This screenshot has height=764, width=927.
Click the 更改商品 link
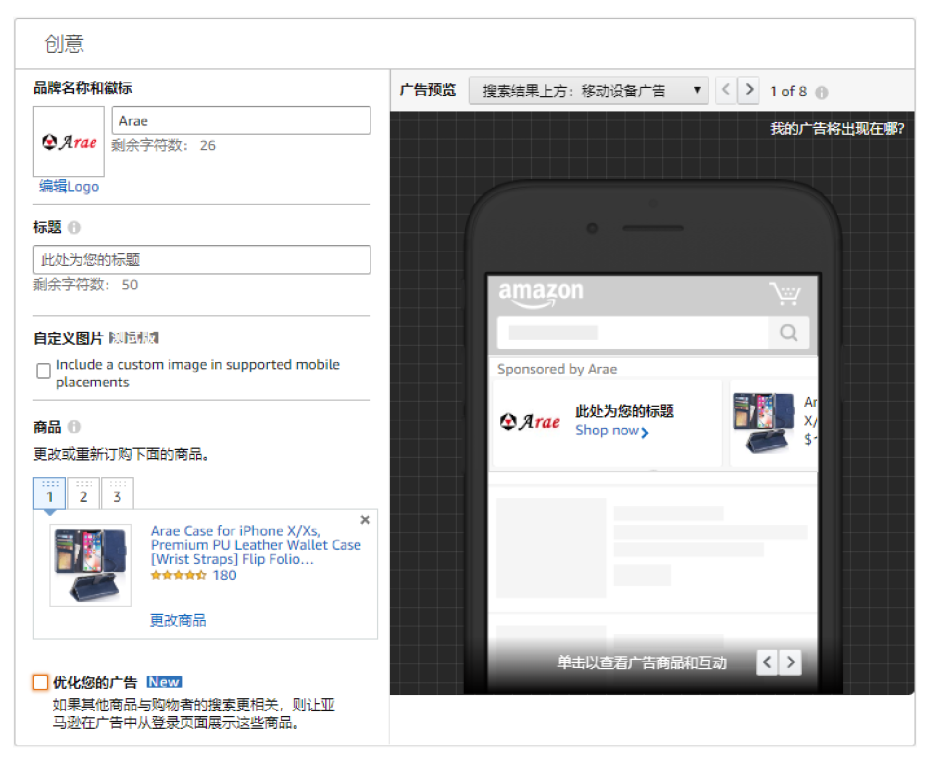click(178, 620)
